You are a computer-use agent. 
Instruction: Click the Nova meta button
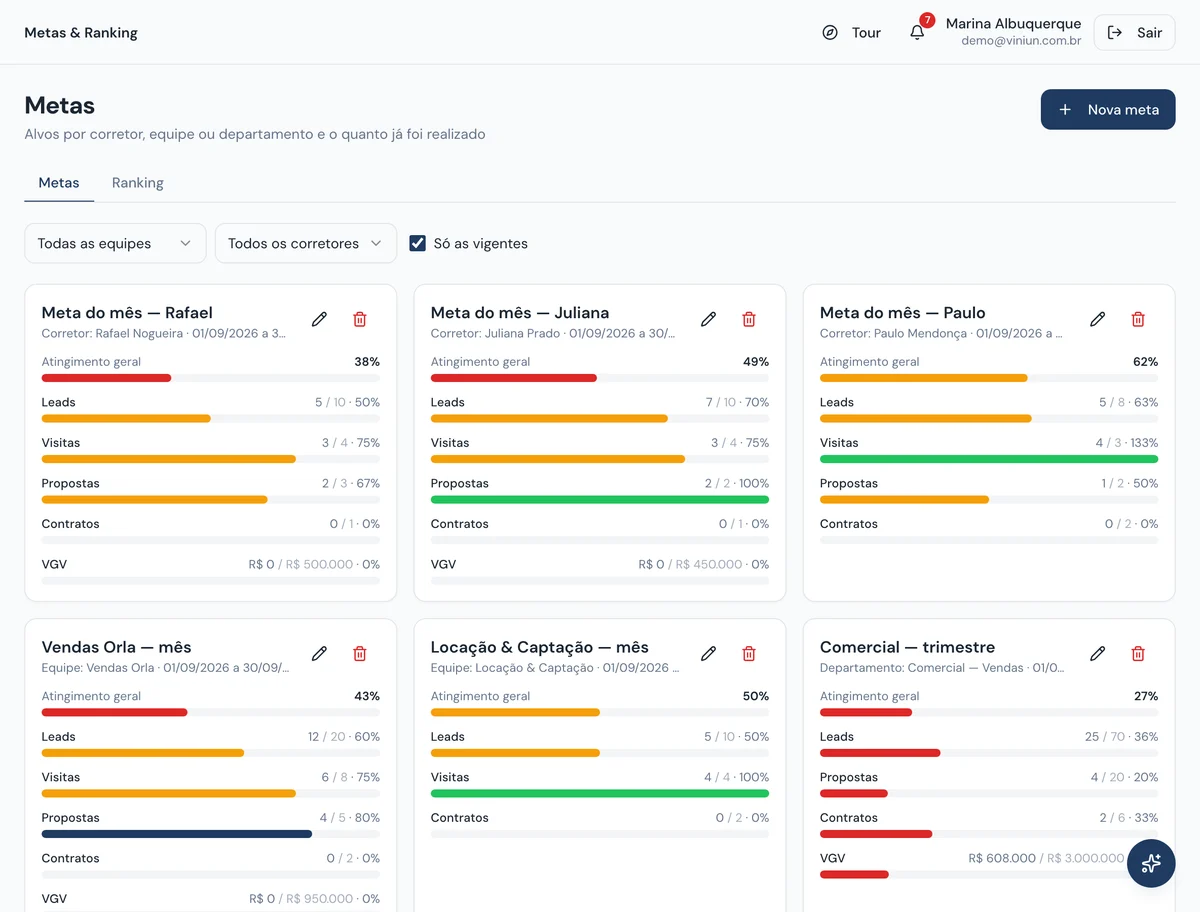pyautogui.click(x=1108, y=109)
